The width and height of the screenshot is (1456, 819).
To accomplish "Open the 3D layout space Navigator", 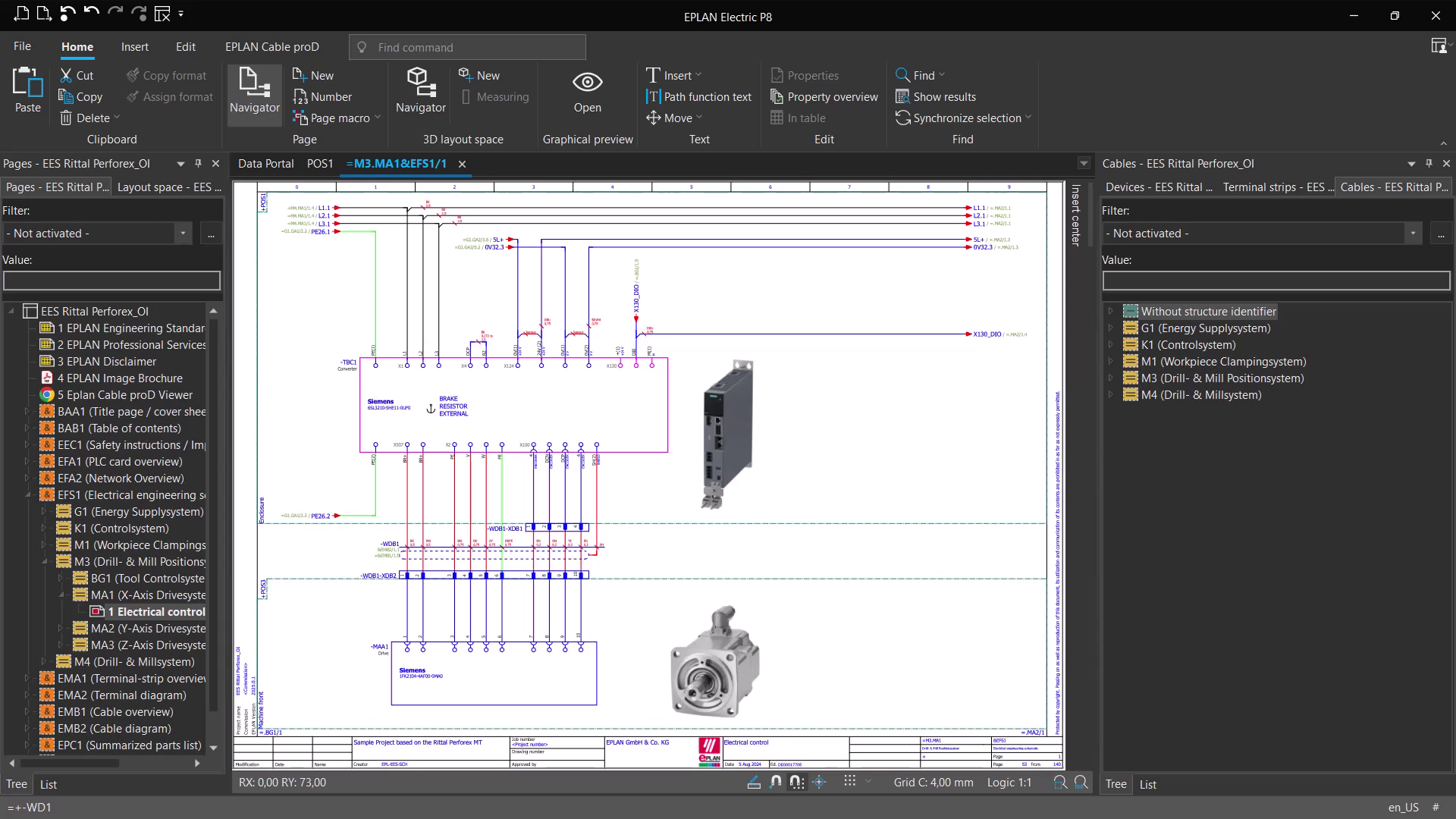I will 420,89.
